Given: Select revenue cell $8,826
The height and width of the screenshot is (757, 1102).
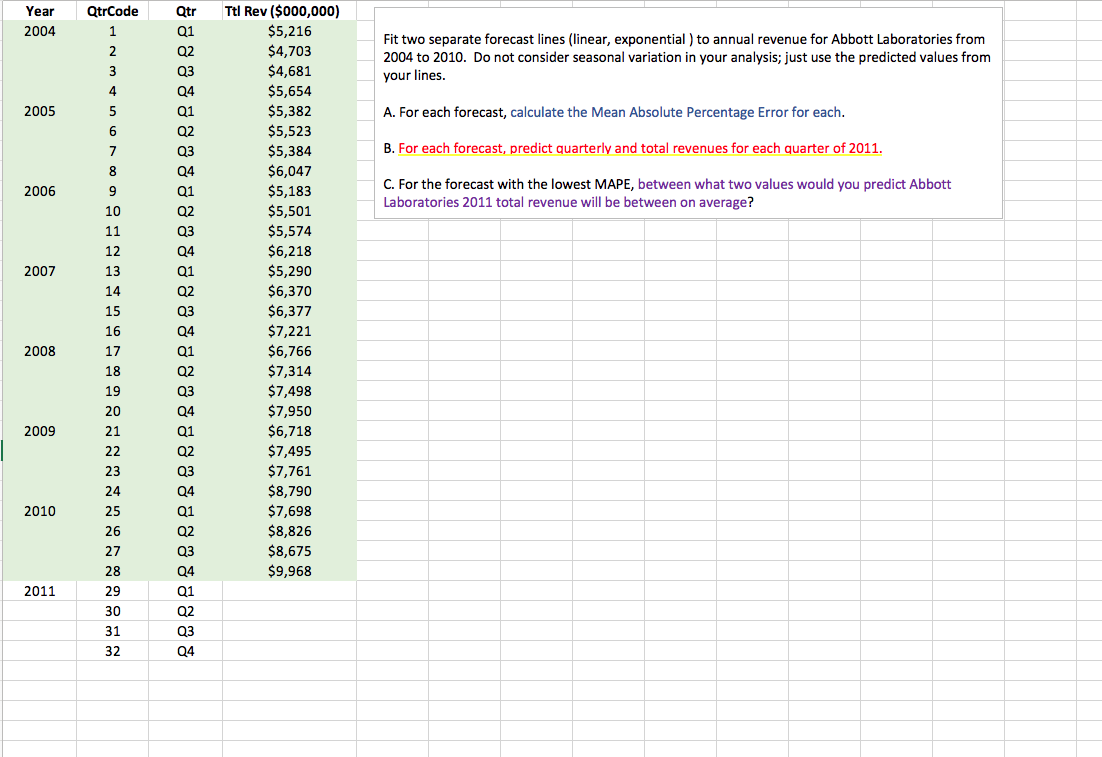Looking at the screenshot, I should point(289,531).
